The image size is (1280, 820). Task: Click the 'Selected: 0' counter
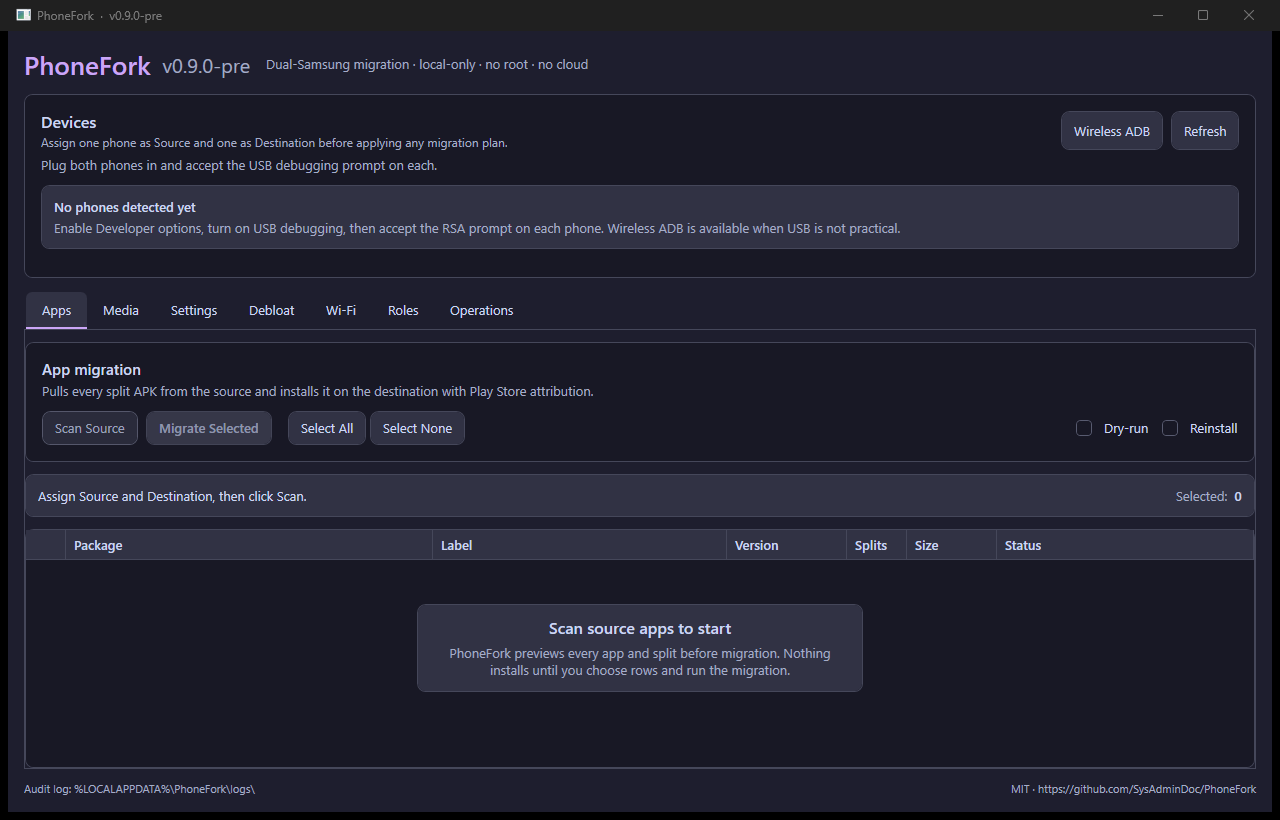(1209, 496)
